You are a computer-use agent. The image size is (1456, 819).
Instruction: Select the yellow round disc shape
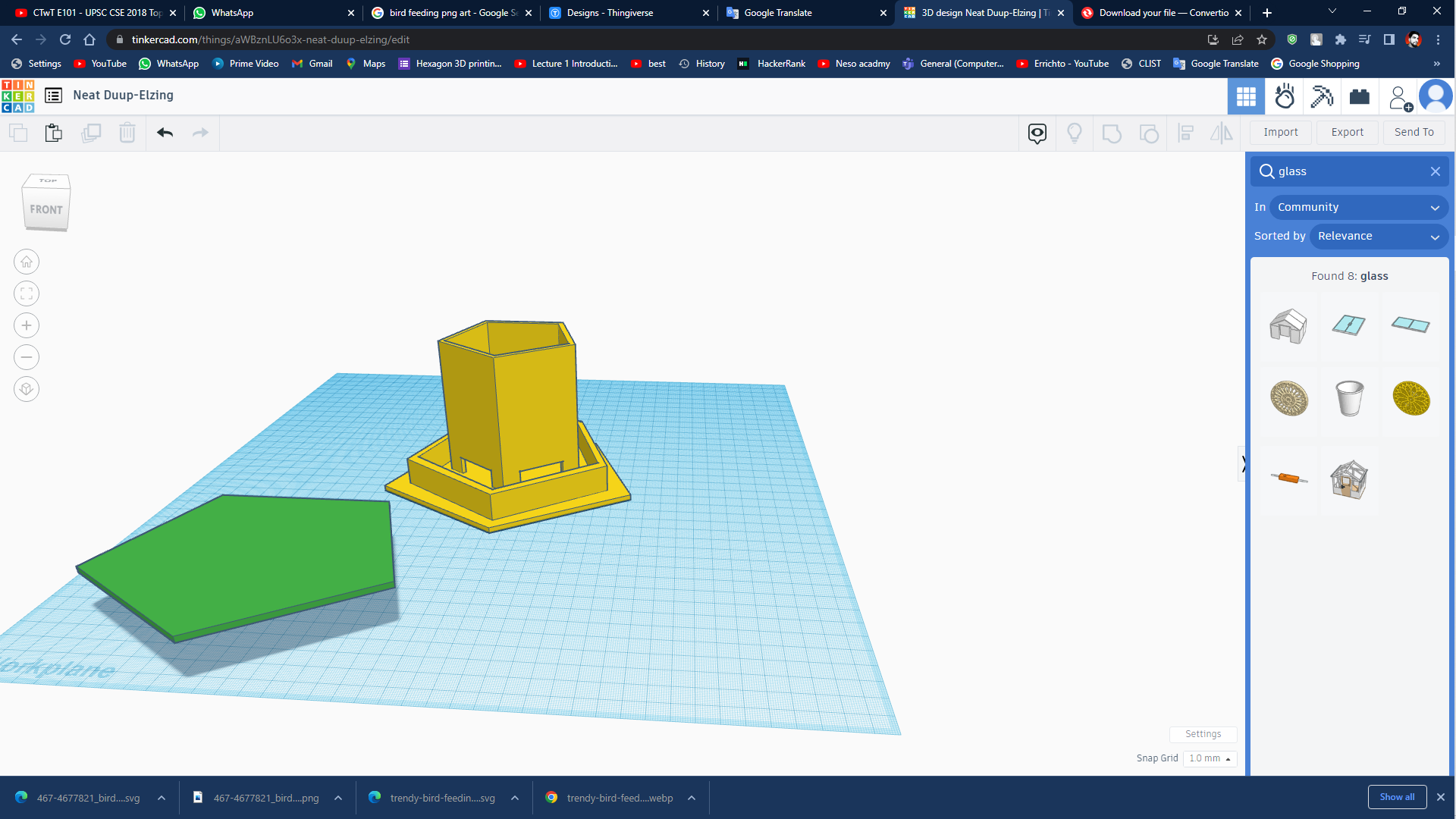click(x=1411, y=398)
